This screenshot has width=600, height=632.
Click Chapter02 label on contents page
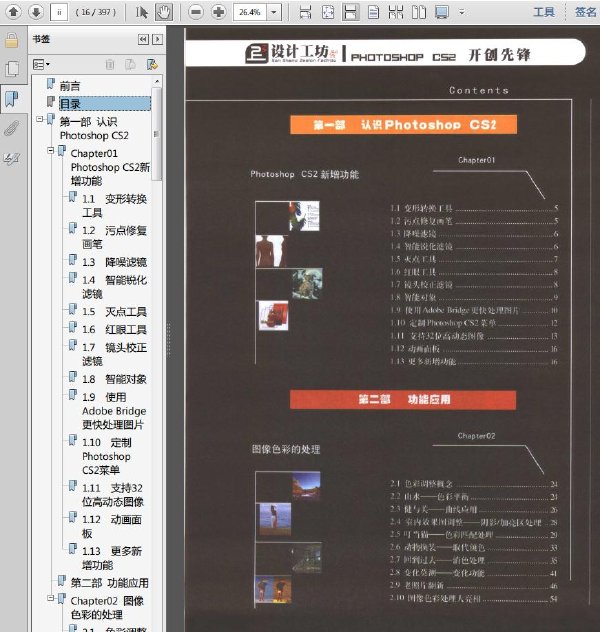coord(476,436)
